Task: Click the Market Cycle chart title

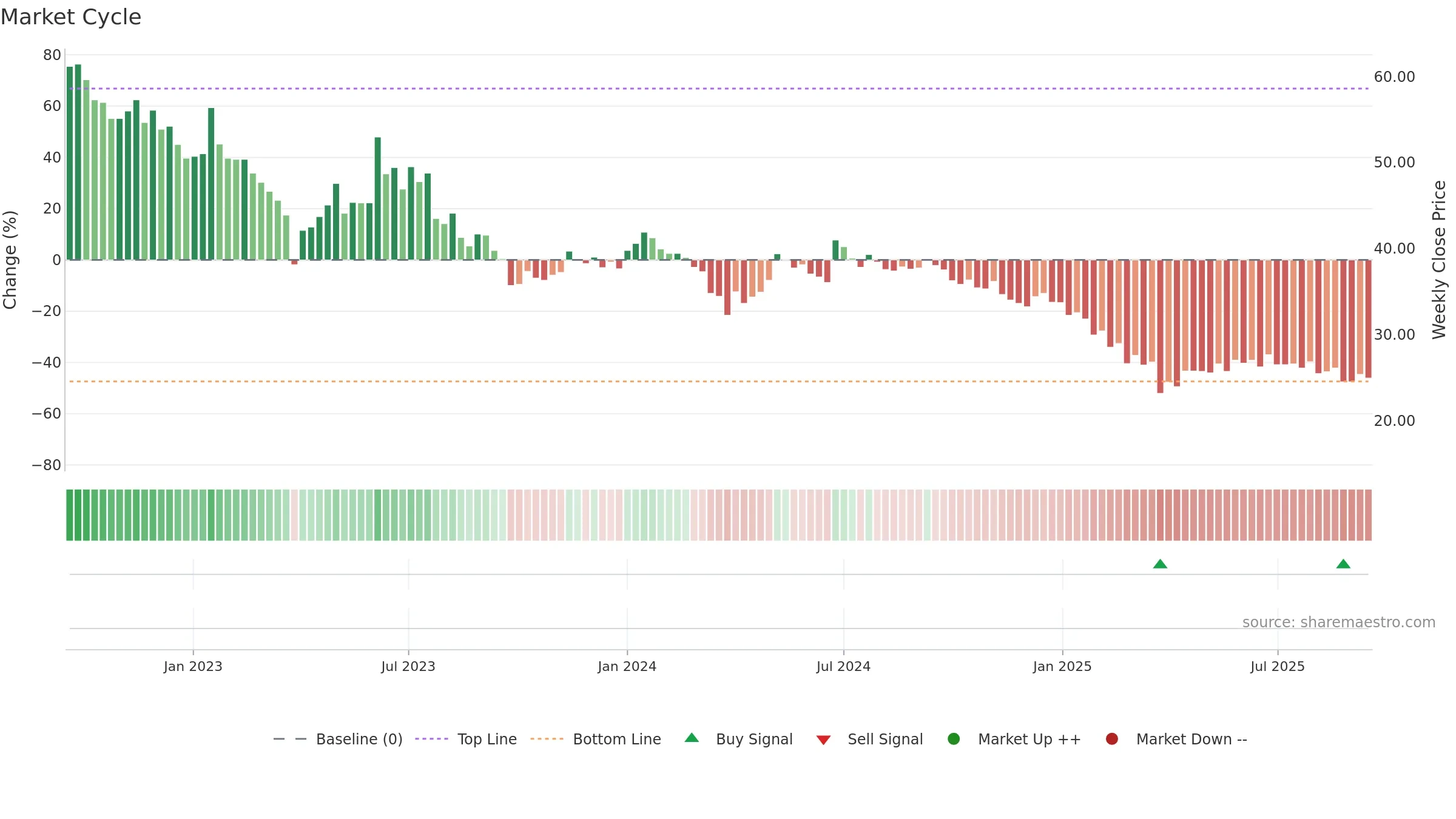Action: [x=71, y=17]
